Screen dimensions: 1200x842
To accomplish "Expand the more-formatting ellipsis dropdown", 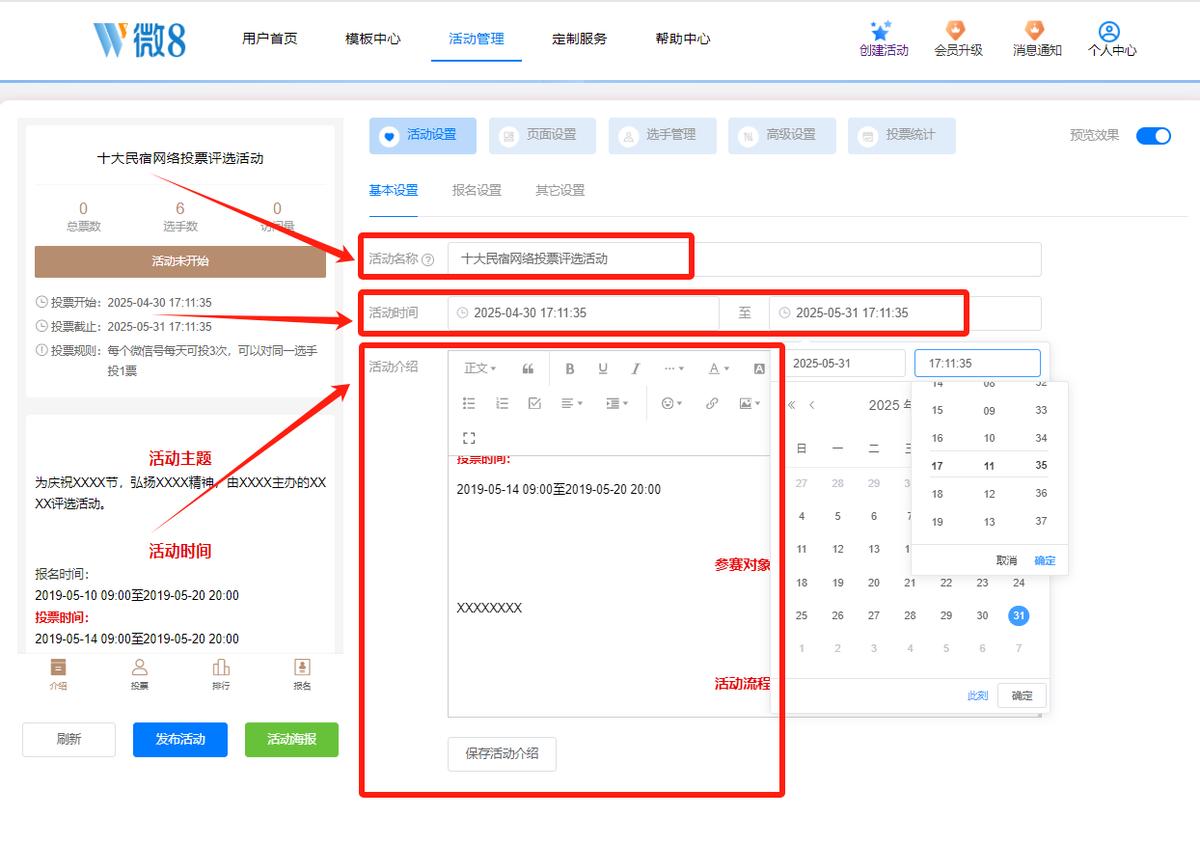I will tap(675, 369).
